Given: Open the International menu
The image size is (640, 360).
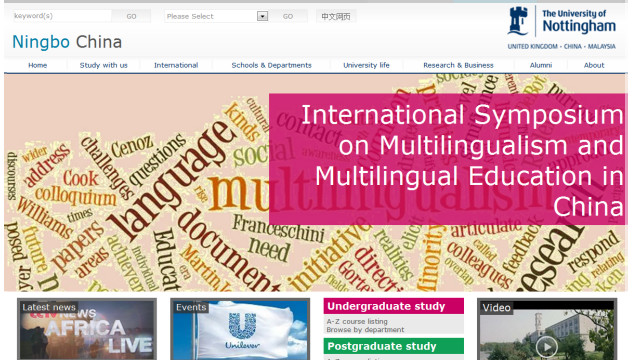Looking at the screenshot, I should click(x=176, y=65).
